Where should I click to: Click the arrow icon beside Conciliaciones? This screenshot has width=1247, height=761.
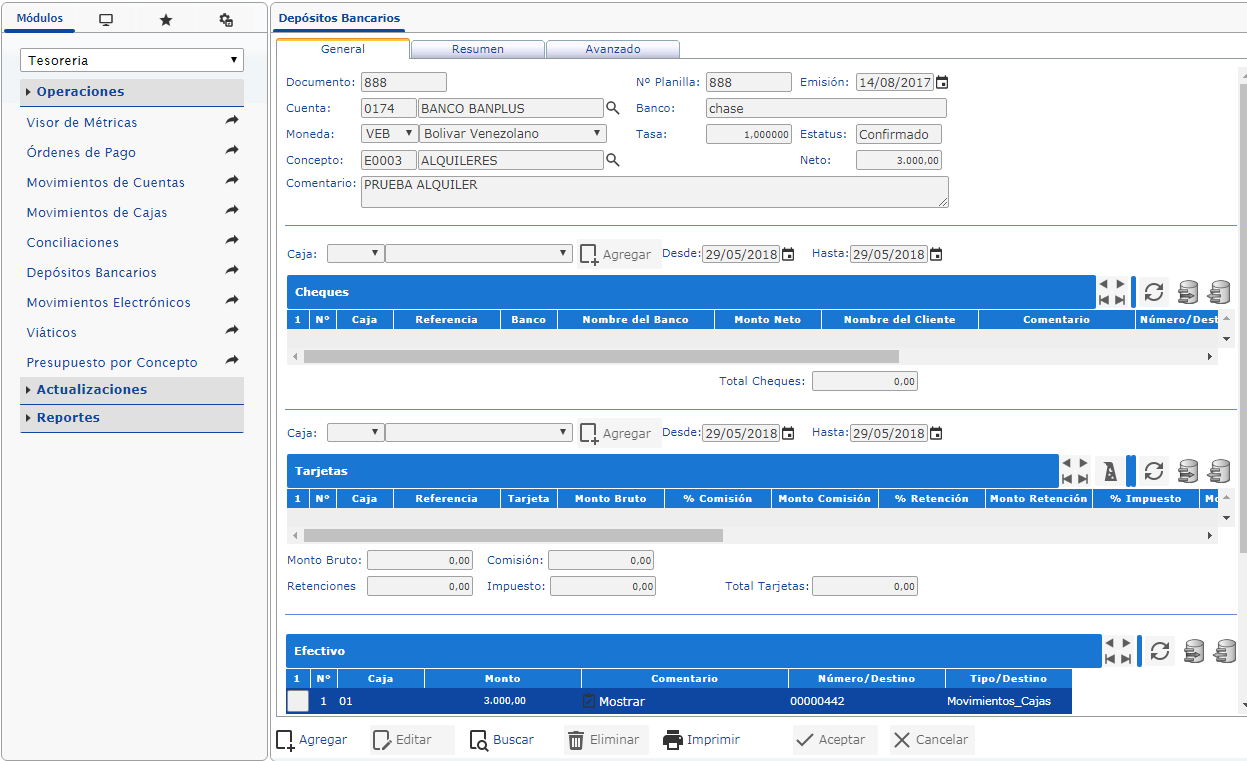pos(232,241)
